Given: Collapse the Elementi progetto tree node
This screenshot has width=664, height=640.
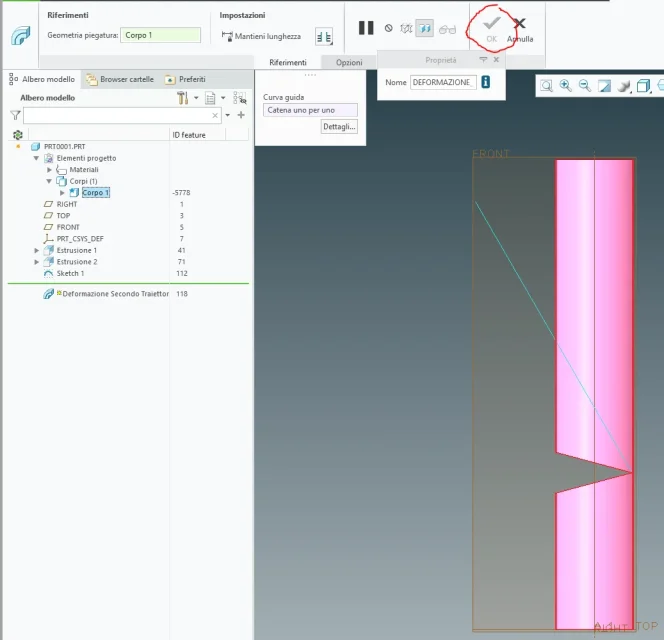Looking at the screenshot, I should (x=37, y=158).
